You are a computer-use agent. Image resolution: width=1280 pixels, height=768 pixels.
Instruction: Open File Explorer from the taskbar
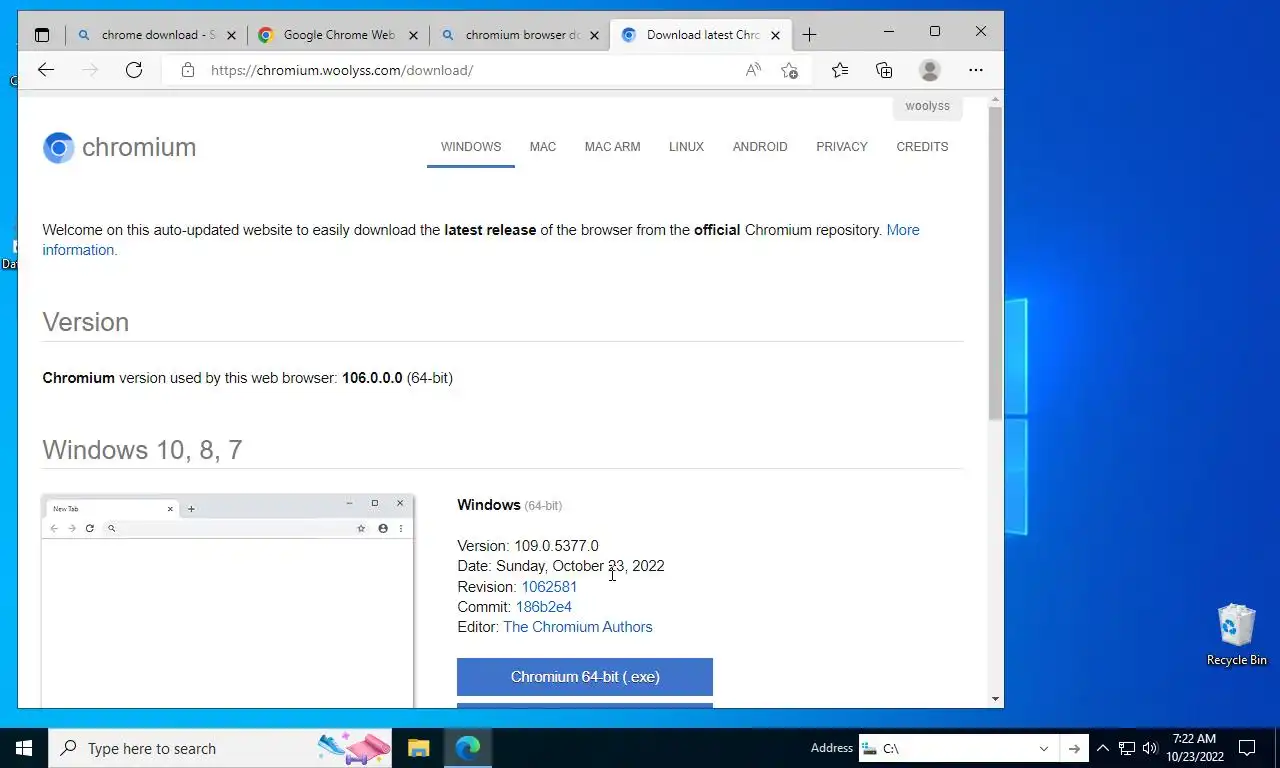tap(418, 748)
